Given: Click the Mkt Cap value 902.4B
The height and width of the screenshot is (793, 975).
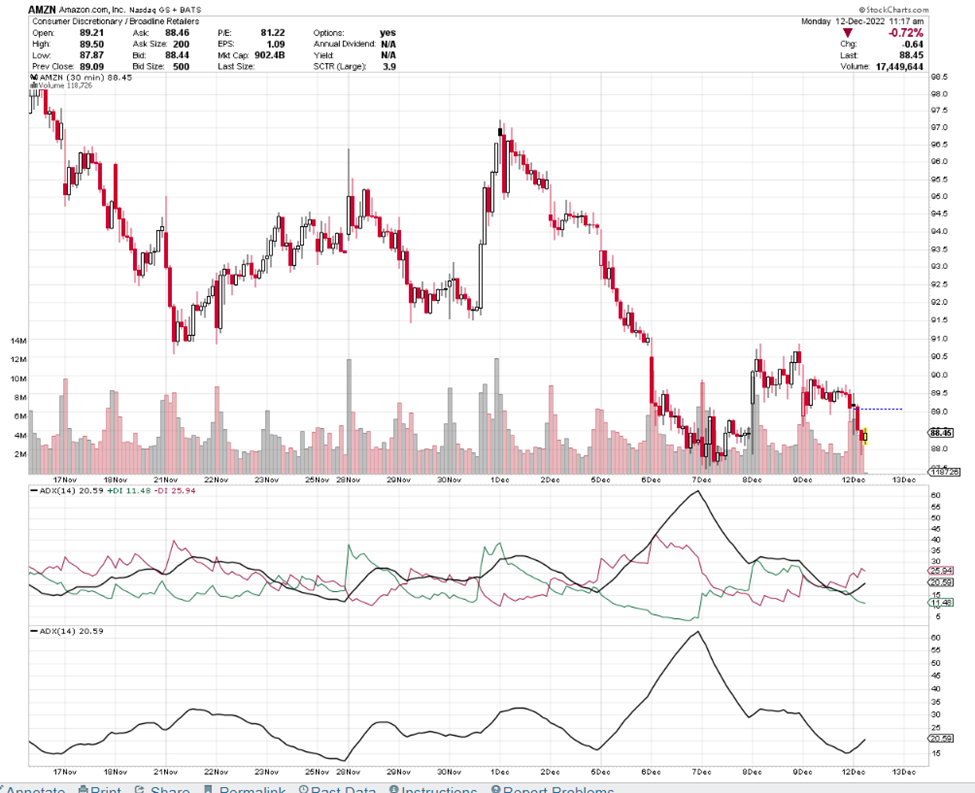Looking at the screenshot, I should 269,55.
